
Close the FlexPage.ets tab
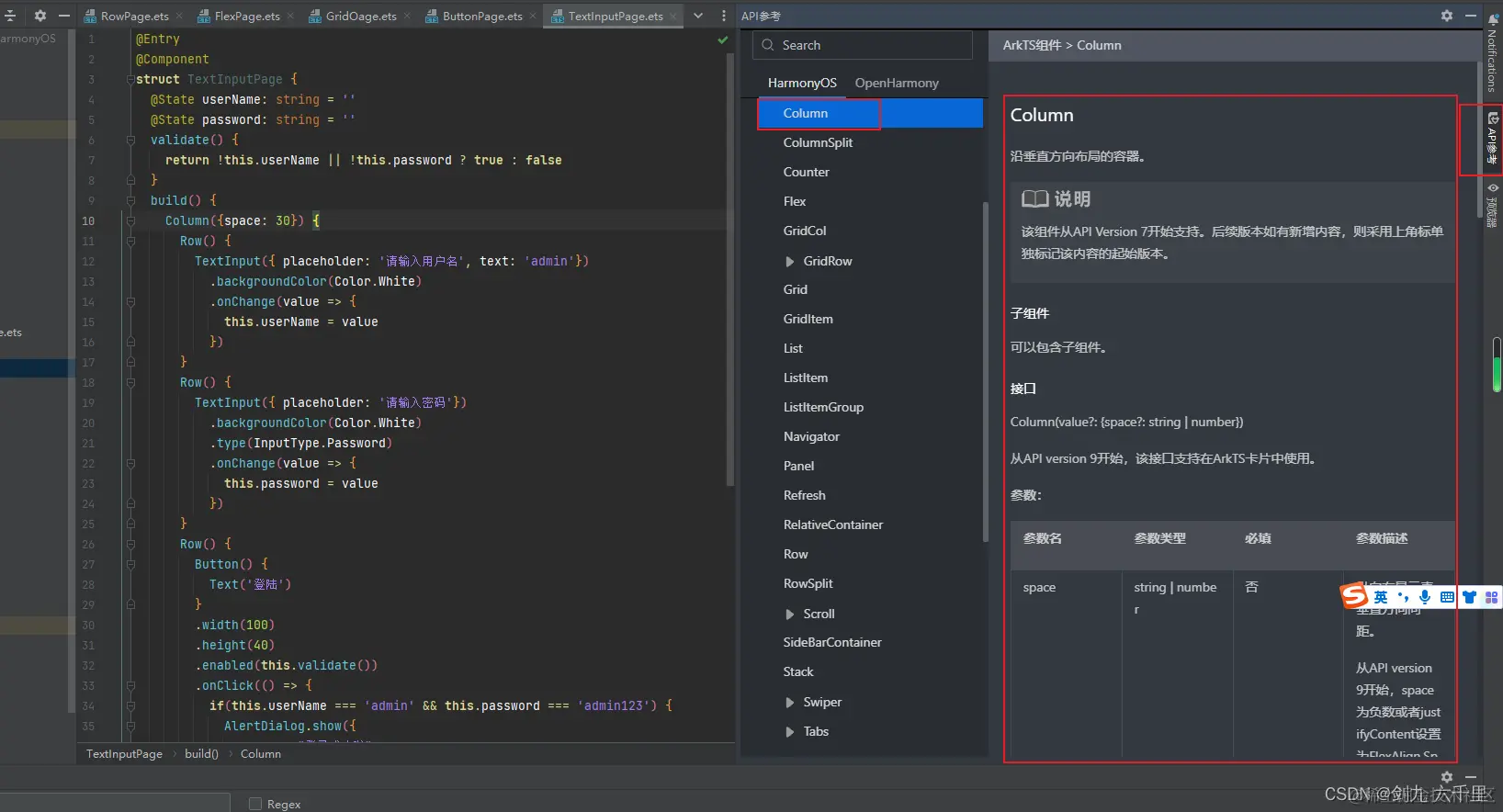click(x=290, y=16)
